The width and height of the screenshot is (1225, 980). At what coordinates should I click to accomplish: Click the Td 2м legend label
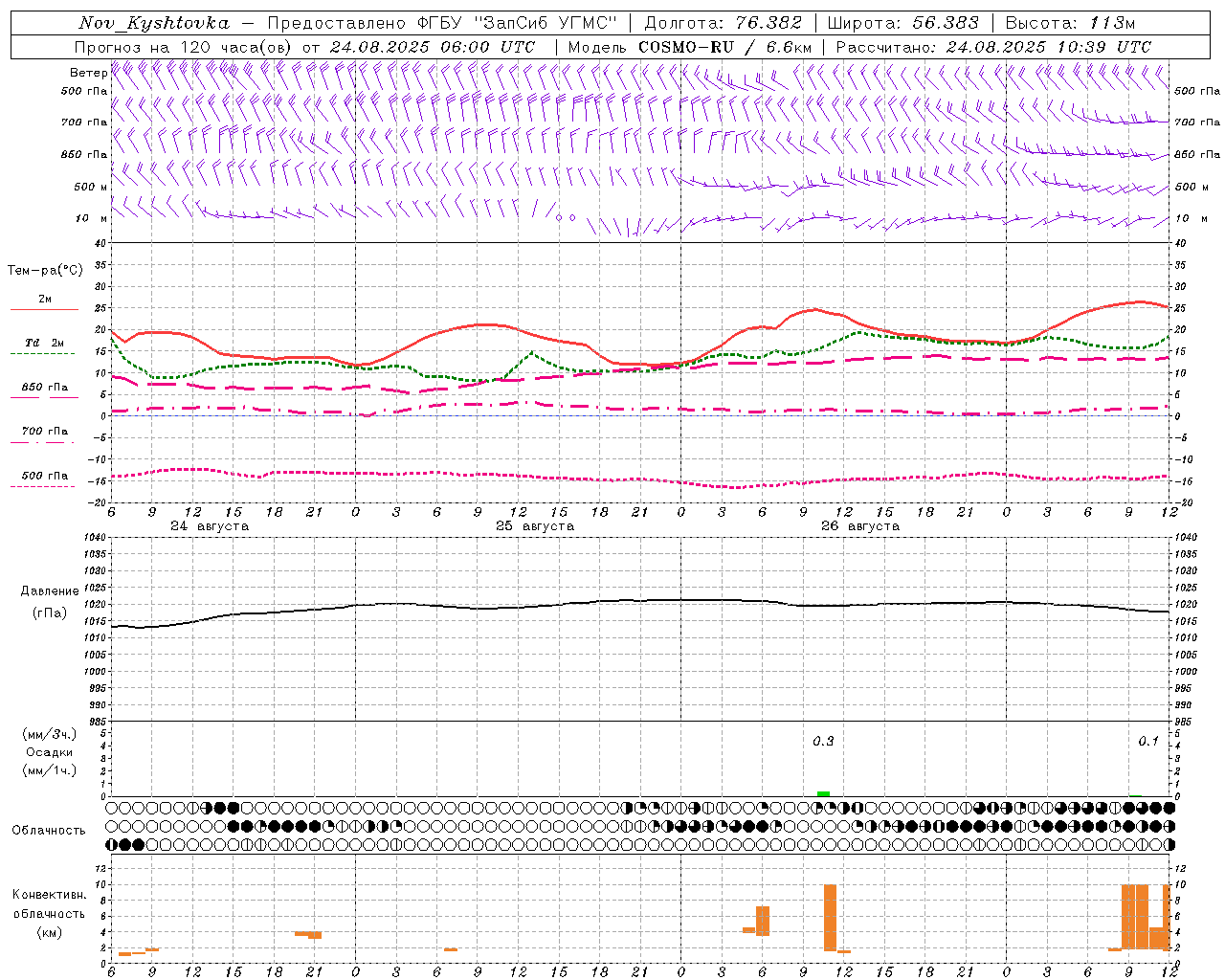pyautogui.click(x=44, y=343)
